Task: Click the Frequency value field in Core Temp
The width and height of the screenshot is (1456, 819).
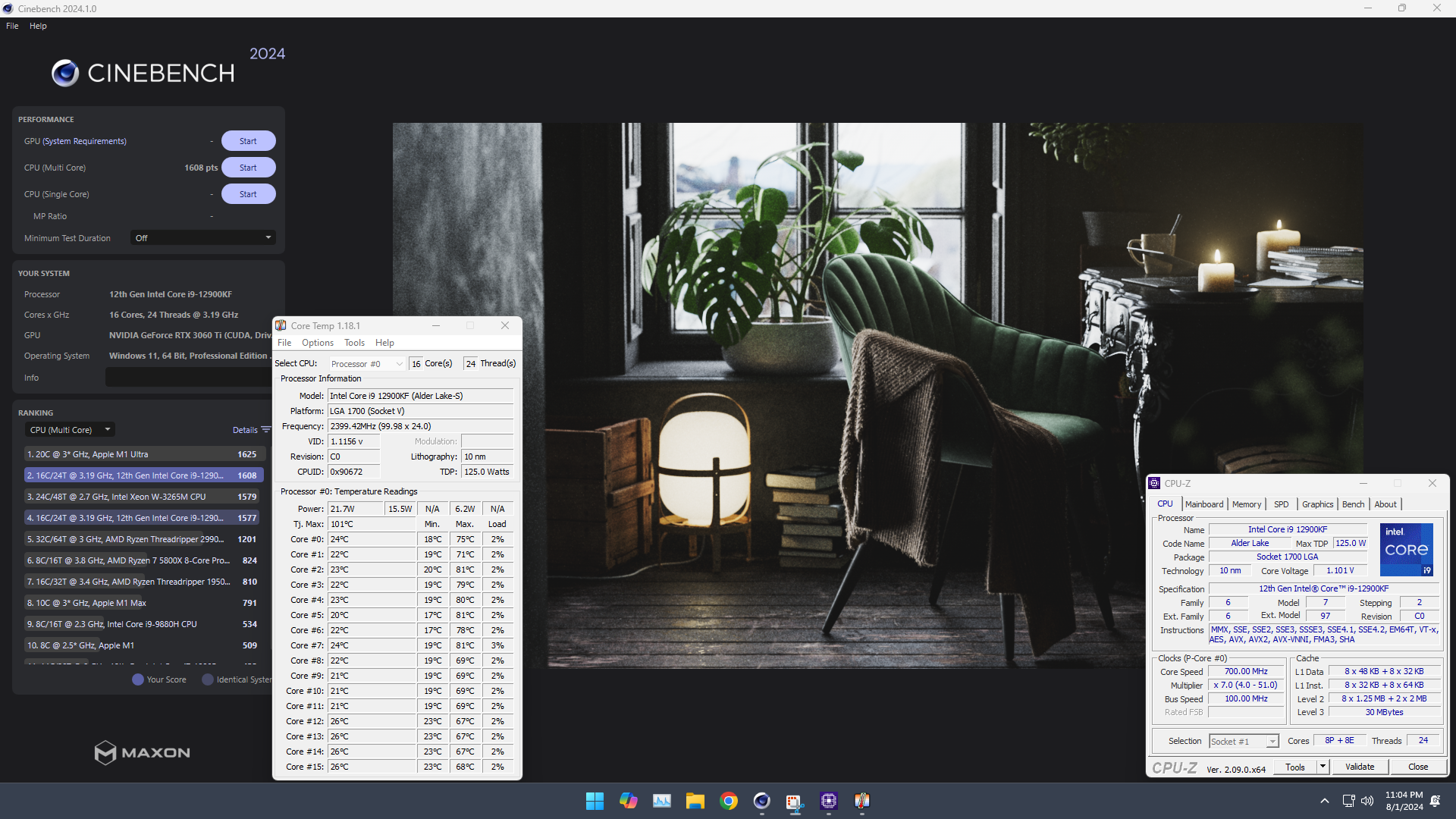Action: pos(420,426)
